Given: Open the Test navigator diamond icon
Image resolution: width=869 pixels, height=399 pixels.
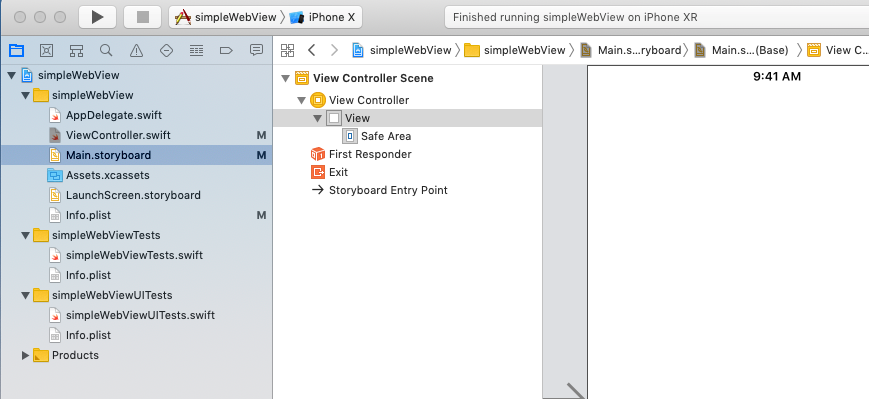Looking at the screenshot, I should (x=166, y=51).
